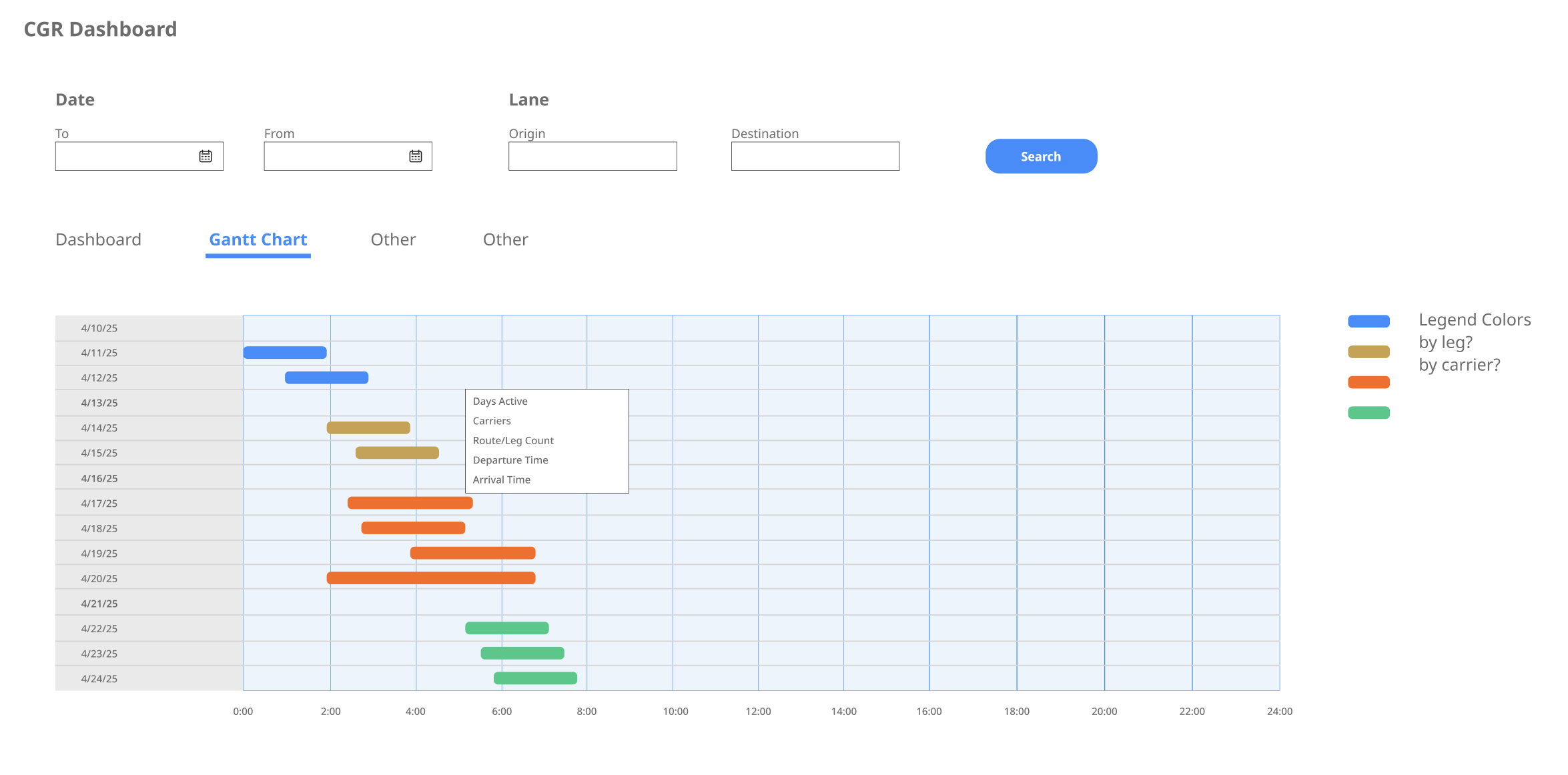This screenshot has width=1568, height=775.
Task: Select the orange legend color swatch
Action: (1368, 382)
